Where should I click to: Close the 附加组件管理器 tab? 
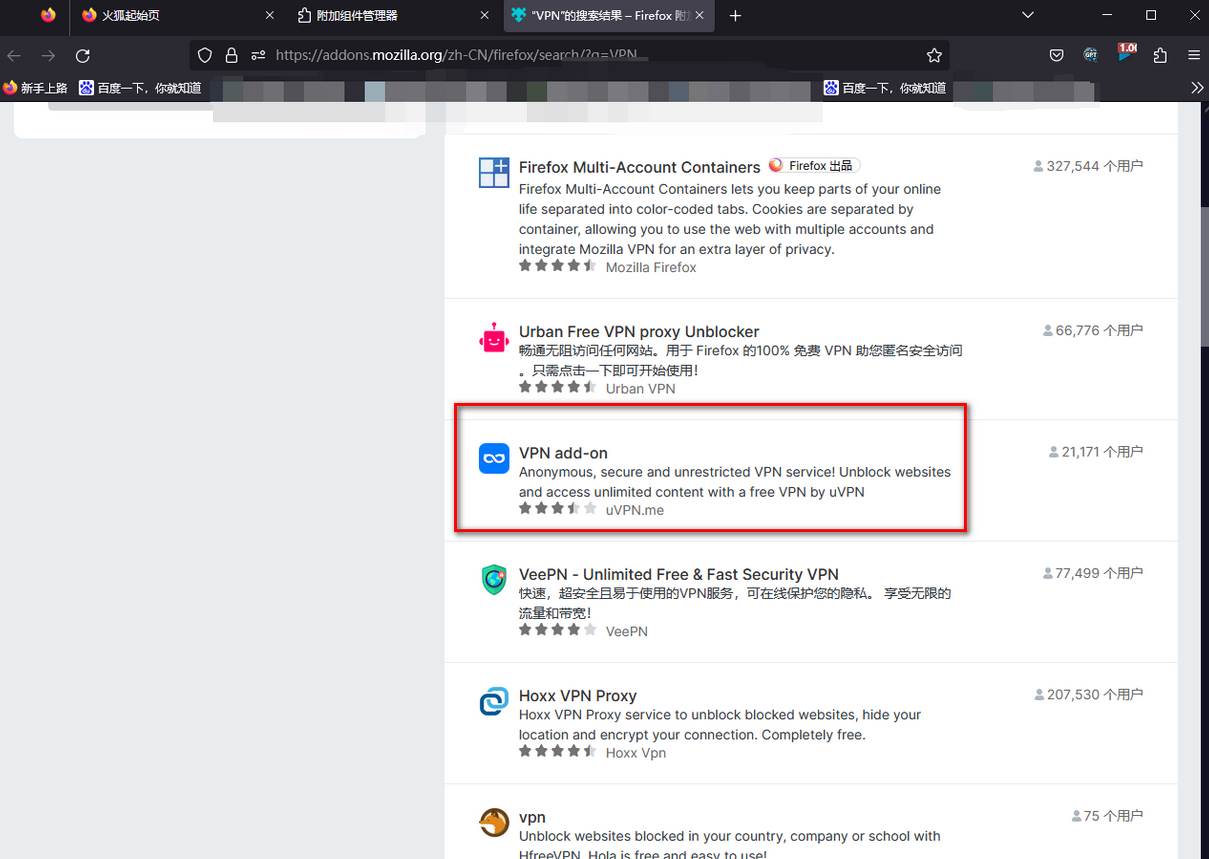pos(484,15)
